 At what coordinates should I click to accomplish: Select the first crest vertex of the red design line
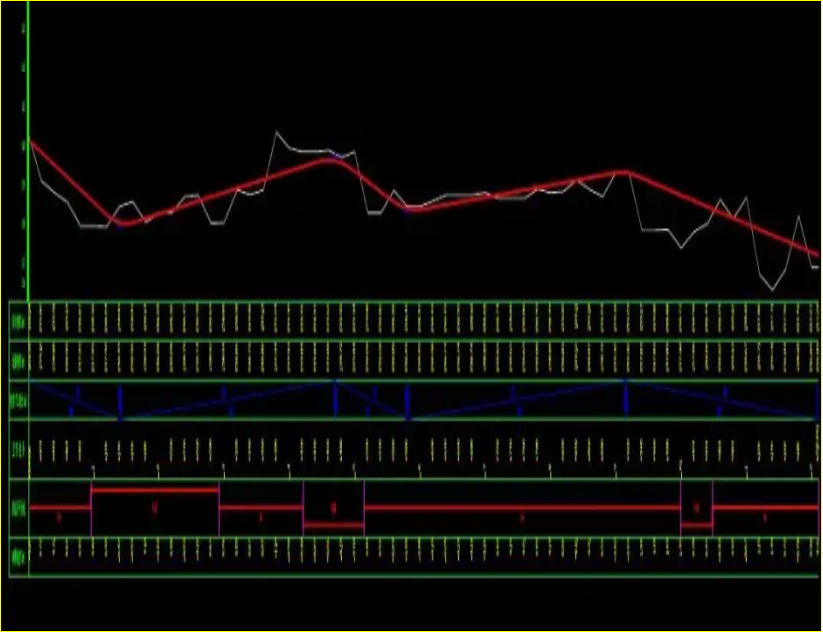click(x=334, y=159)
